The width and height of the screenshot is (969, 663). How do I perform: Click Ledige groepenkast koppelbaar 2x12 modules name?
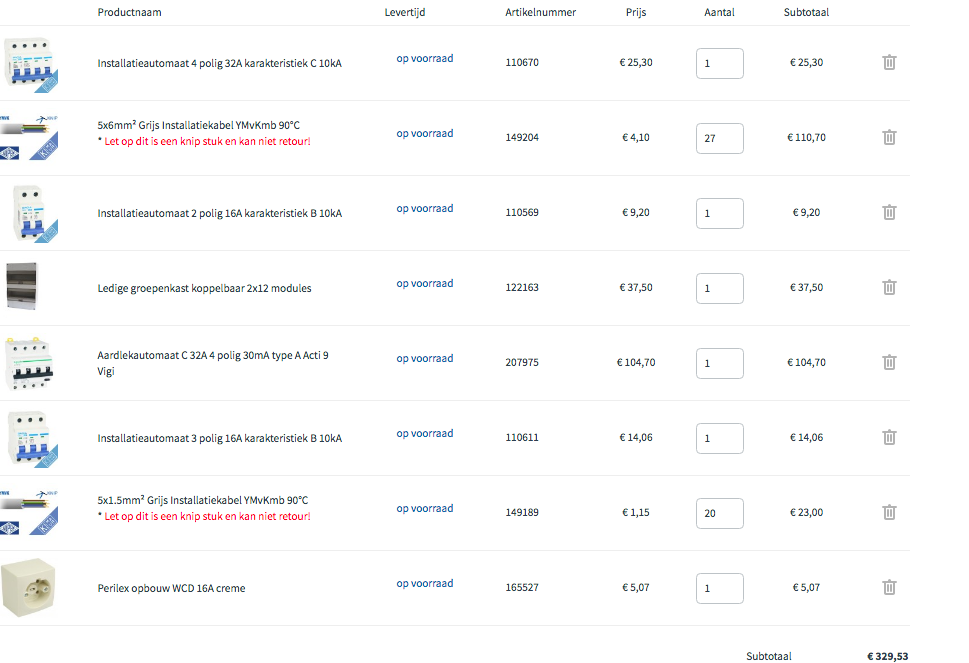pyautogui.click(x=204, y=288)
